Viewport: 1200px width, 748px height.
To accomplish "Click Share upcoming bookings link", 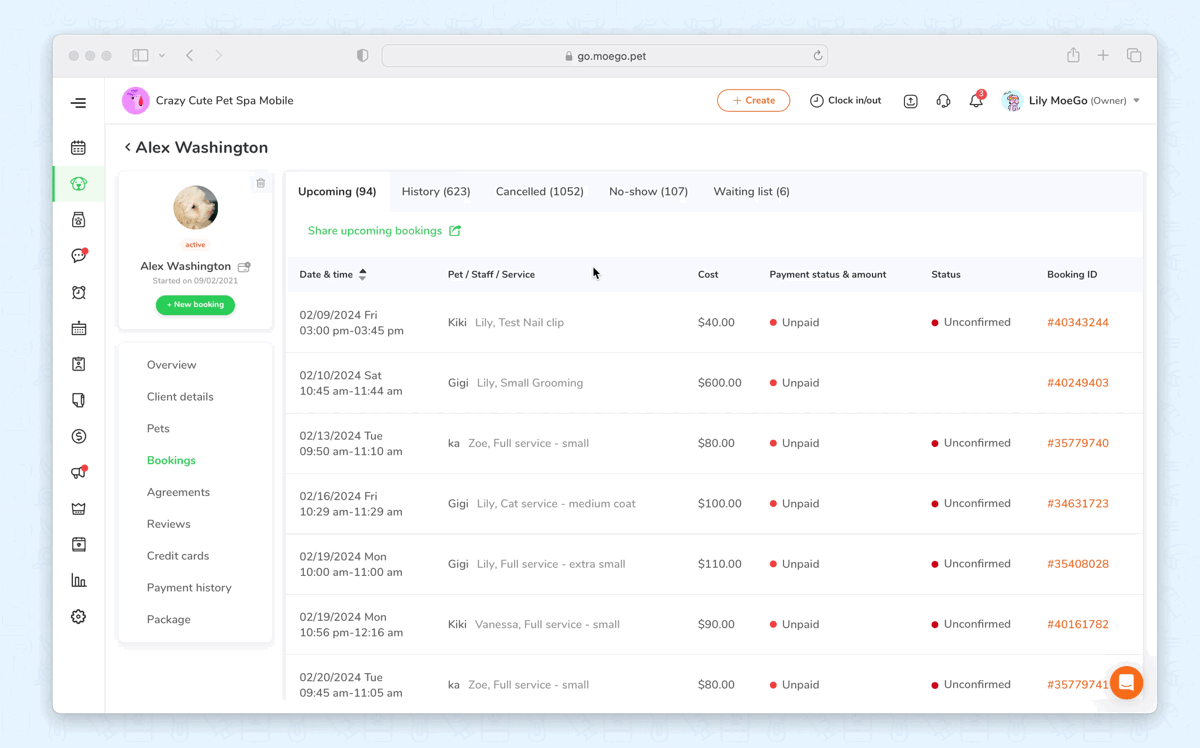I will 375,231.
